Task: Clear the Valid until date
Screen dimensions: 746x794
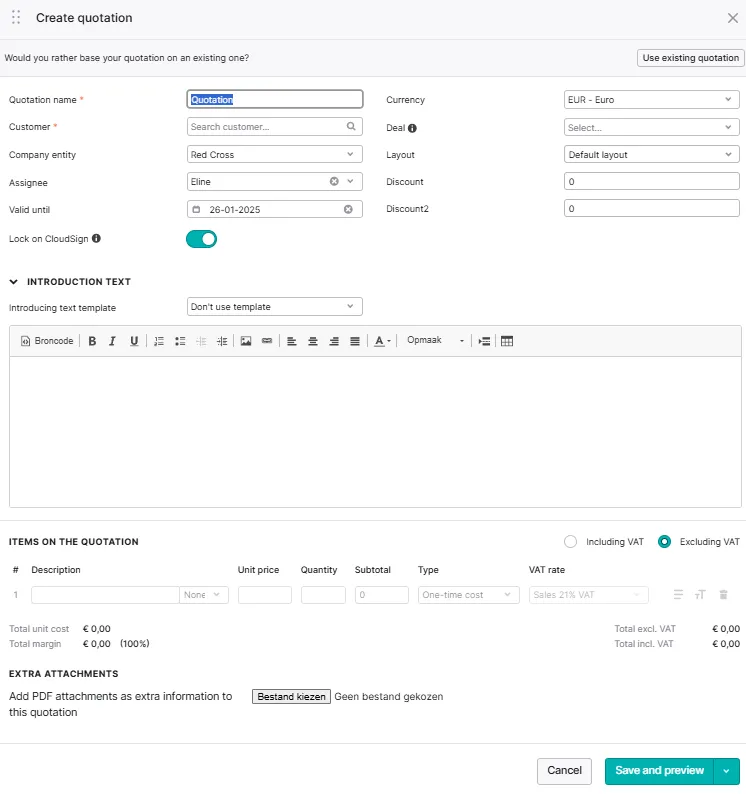Action: click(348, 209)
